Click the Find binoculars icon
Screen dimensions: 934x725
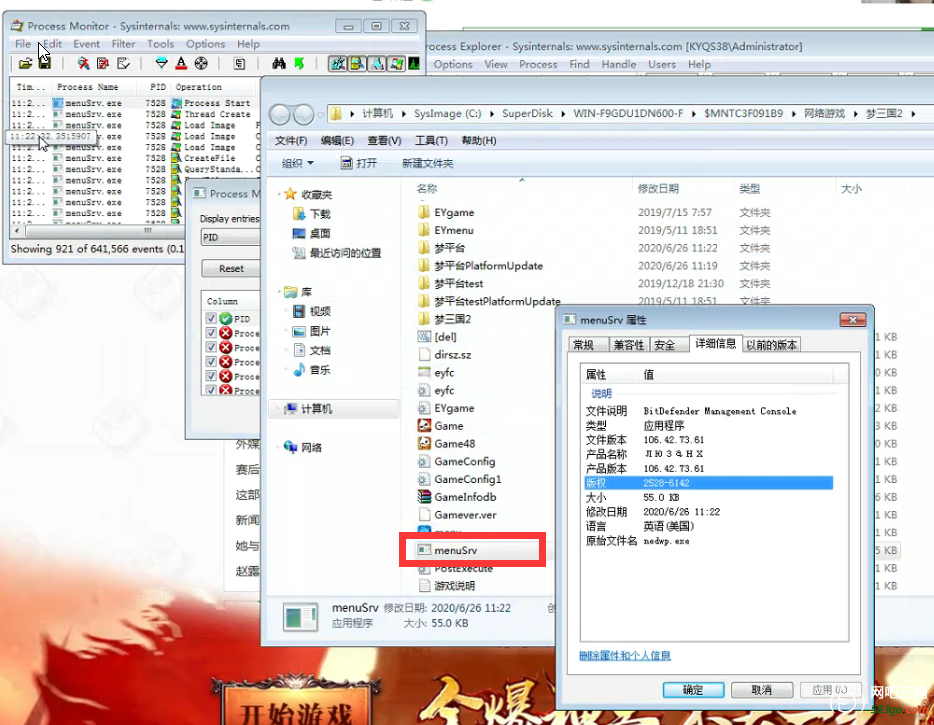[279, 63]
